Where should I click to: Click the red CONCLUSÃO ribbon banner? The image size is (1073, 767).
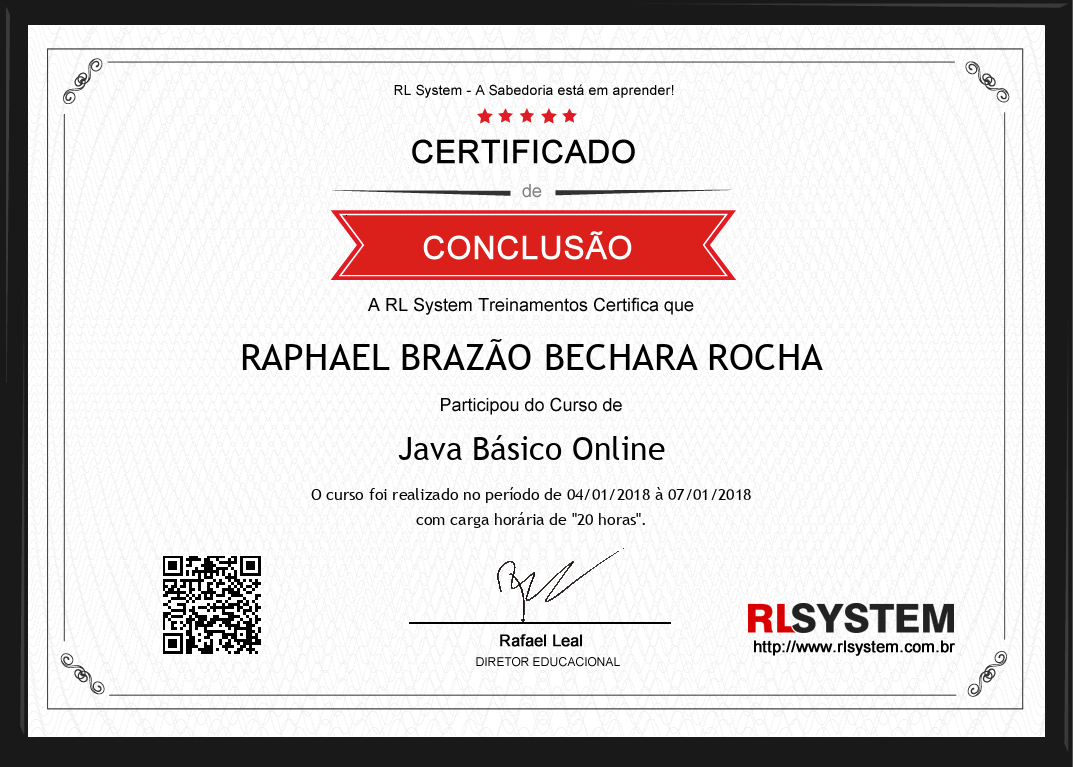point(528,246)
